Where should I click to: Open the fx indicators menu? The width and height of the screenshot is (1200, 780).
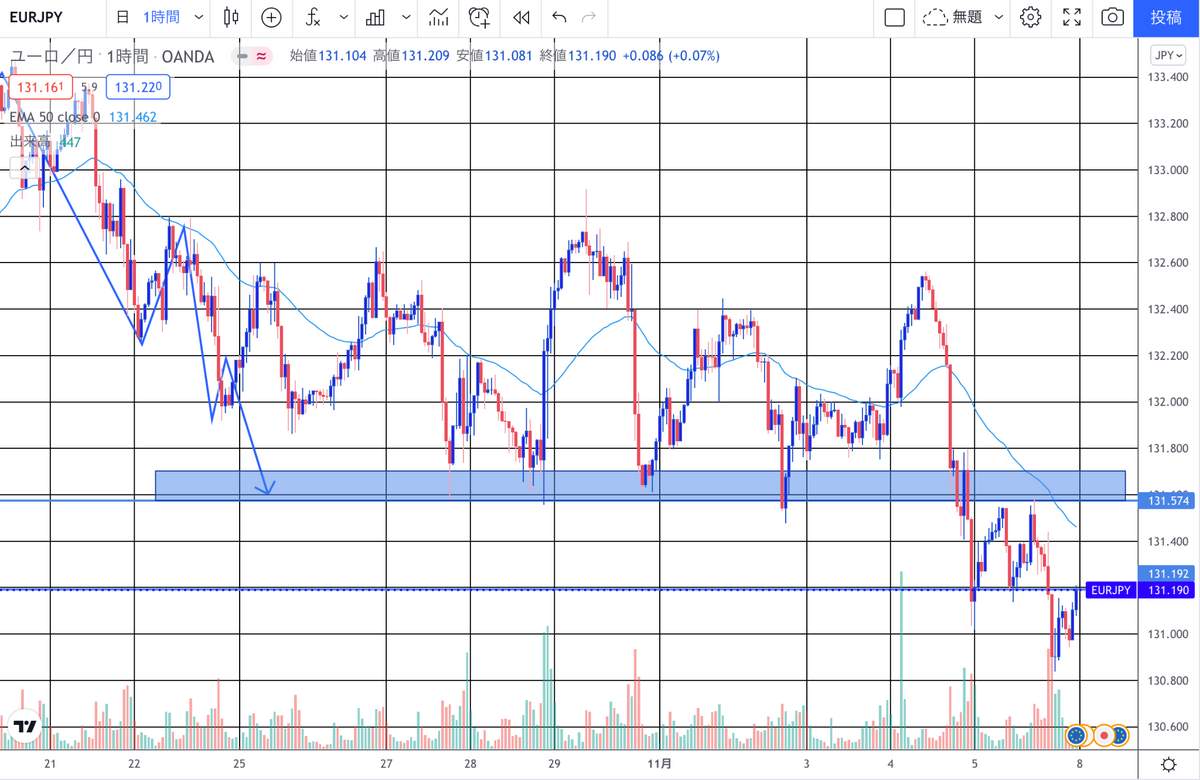tap(314, 17)
